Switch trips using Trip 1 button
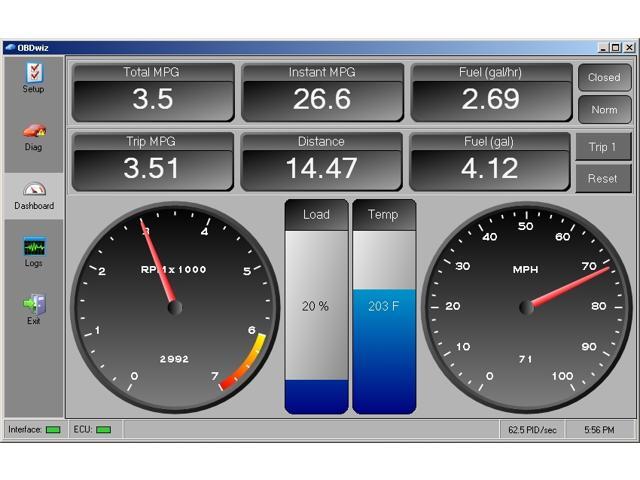Screen dimensions: 640x480 [602, 147]
